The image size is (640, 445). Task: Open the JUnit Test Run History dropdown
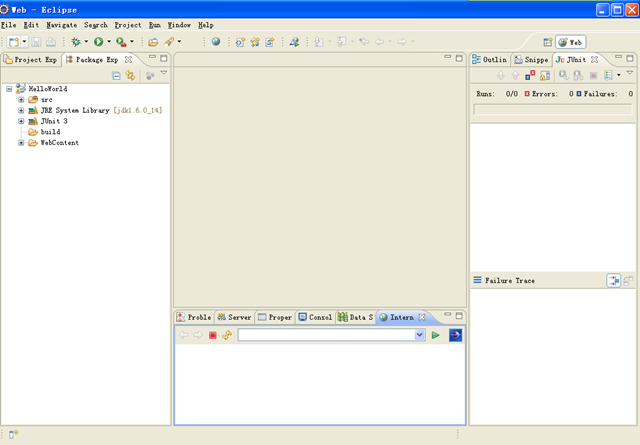click(x=619, y=75)
